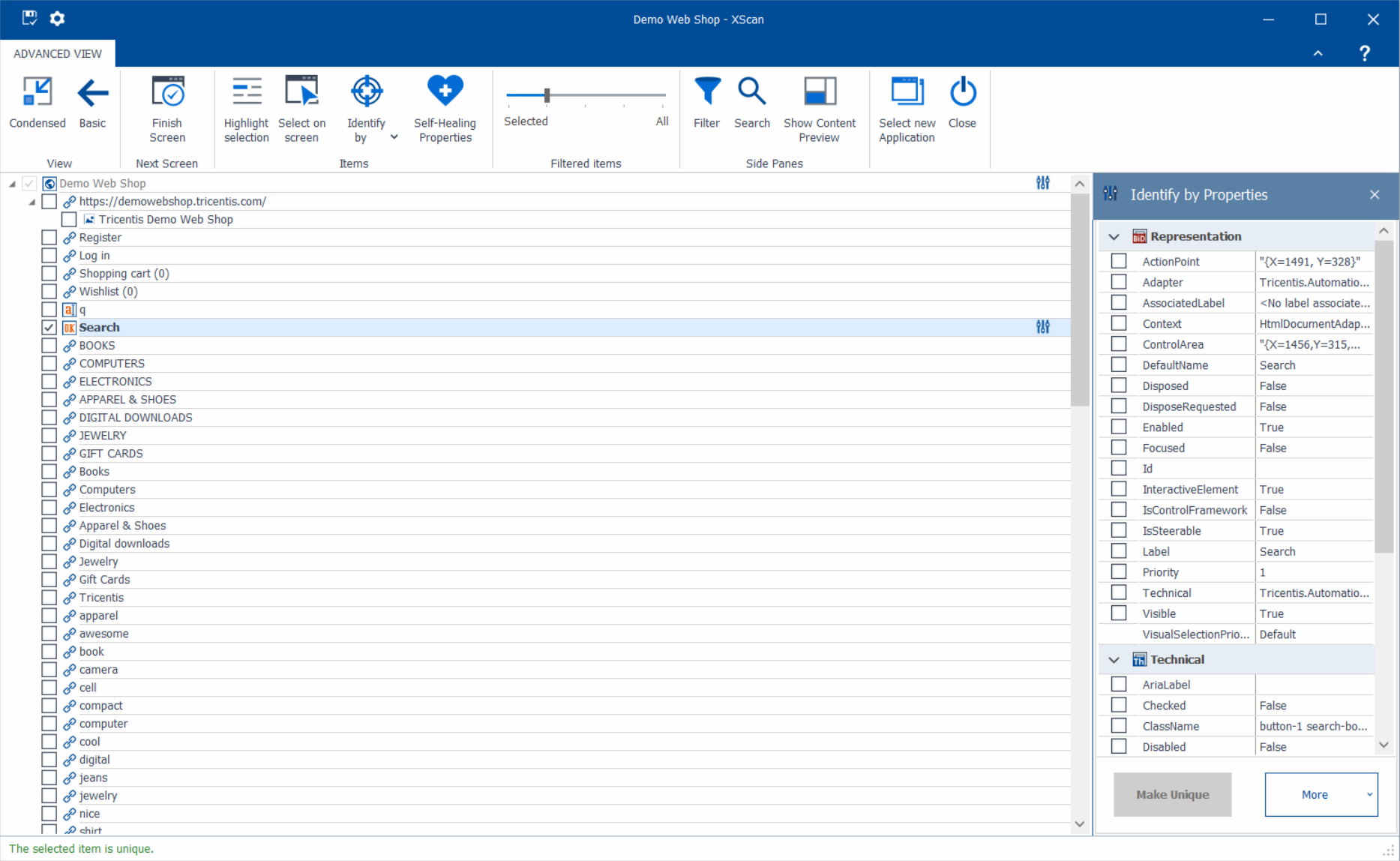Image resolution: width=1400 pixels, height=861 pixels.
Task: Click the More button
Action: pyautogui.click(x=1315, y=794)
